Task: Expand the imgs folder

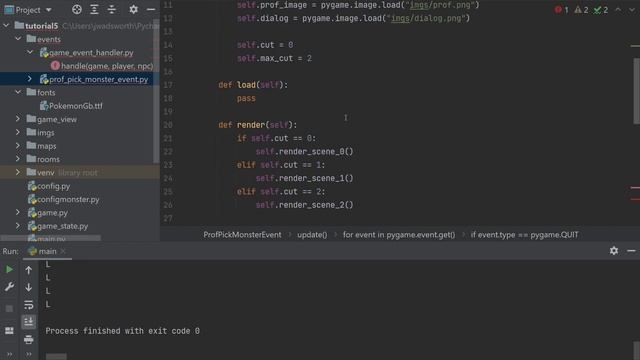Action: pyautogui.click(x=18, y=132)
